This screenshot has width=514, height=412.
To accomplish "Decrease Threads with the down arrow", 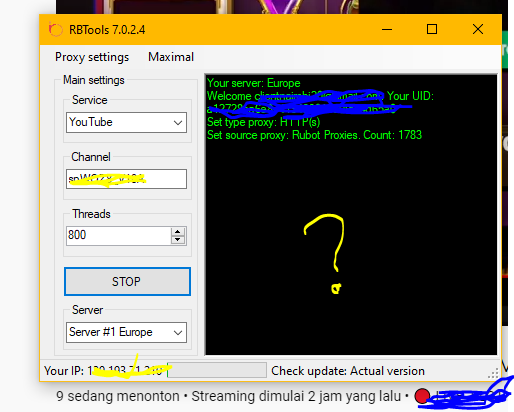I will [x=178, y=240].
